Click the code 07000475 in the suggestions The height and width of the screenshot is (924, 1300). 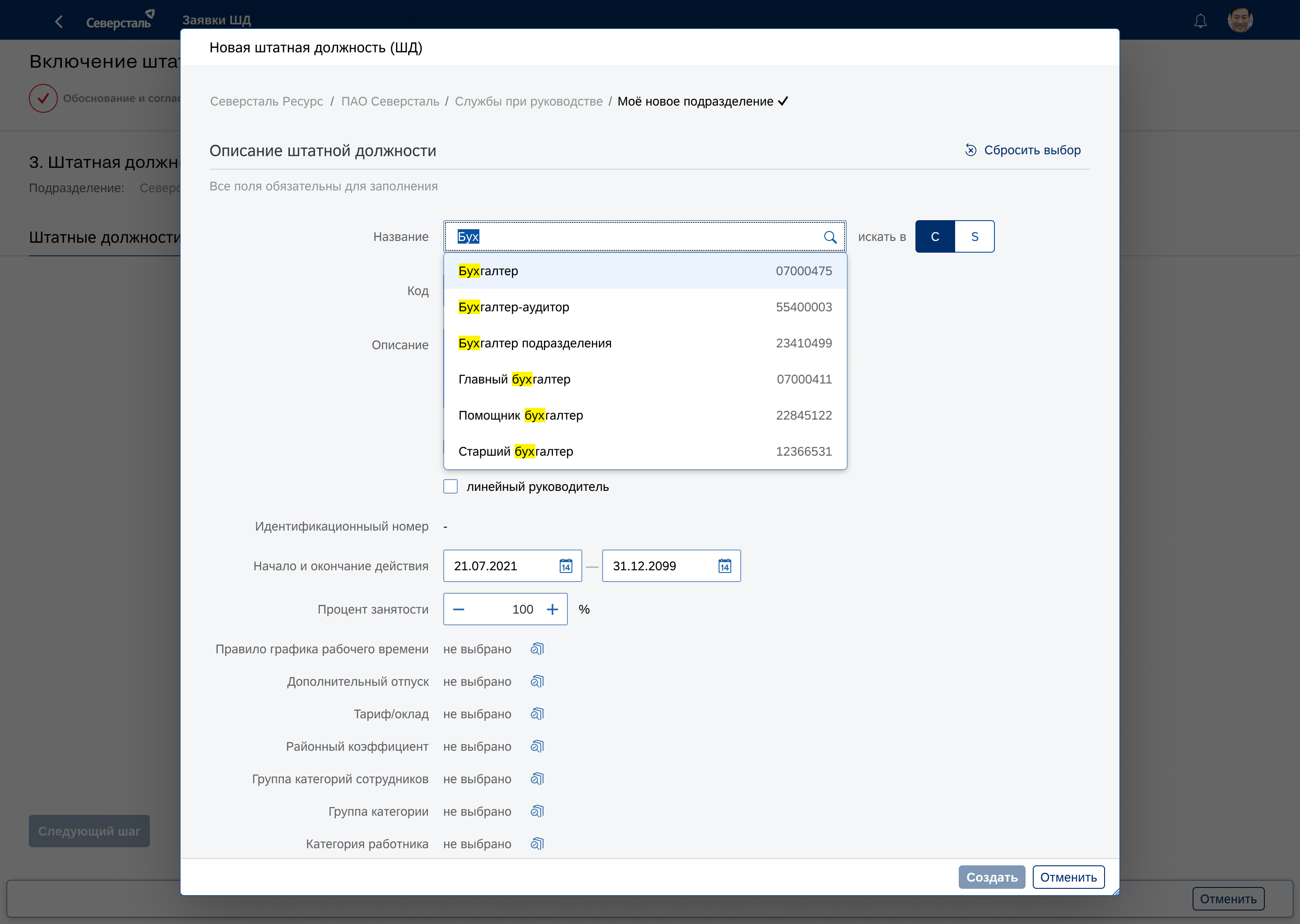[803, 272]
